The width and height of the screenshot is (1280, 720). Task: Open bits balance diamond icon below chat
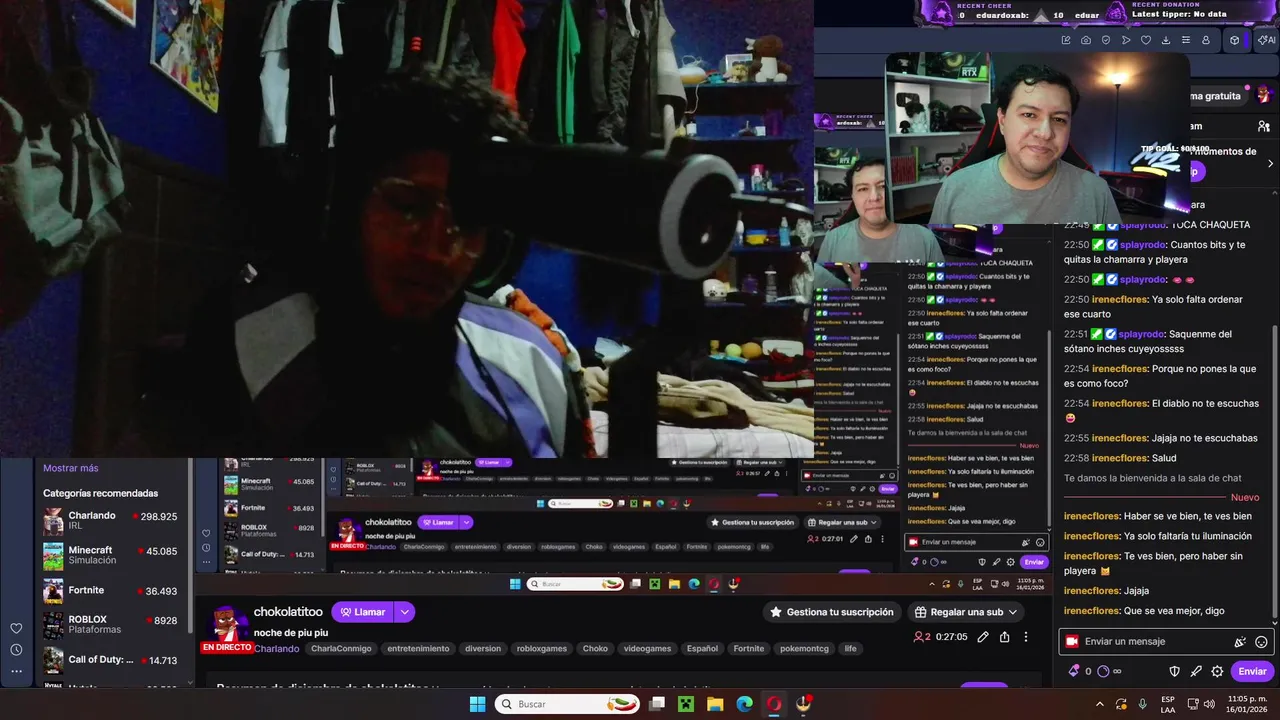[x=1074, y=671]
